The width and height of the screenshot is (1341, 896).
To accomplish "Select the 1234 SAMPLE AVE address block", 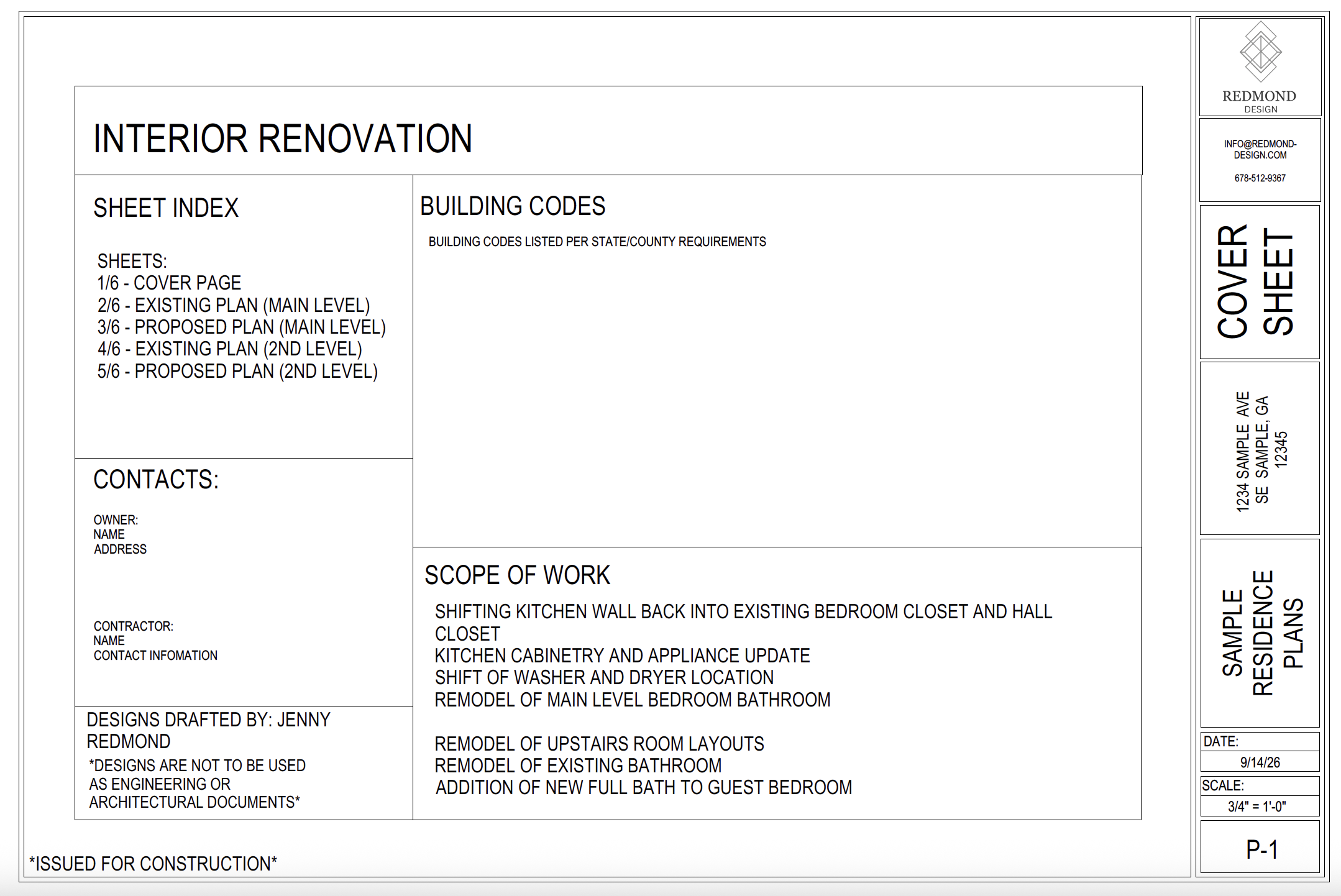I will tap(1261, 452).
